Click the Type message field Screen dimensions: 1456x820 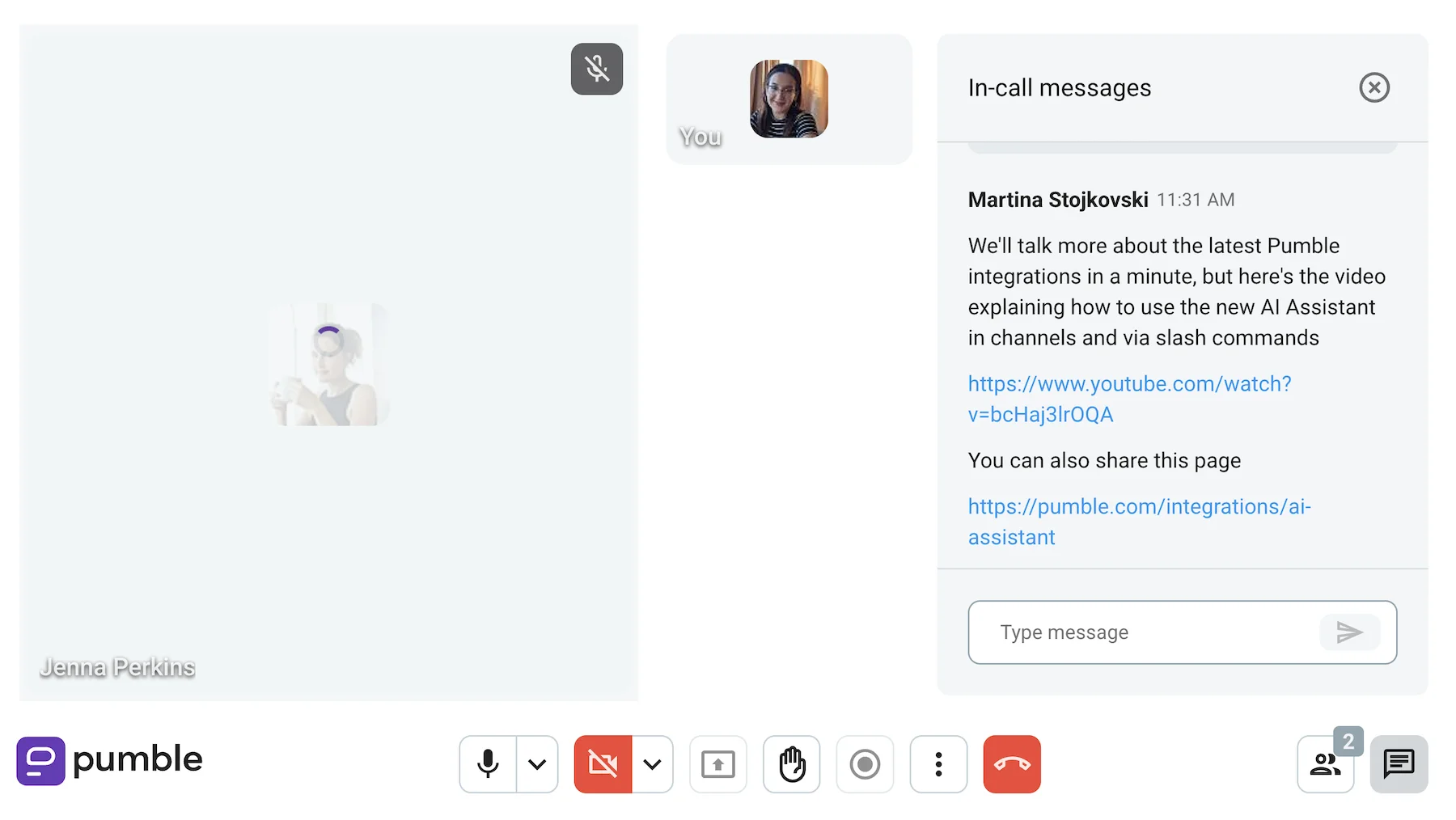point(1132,632)
